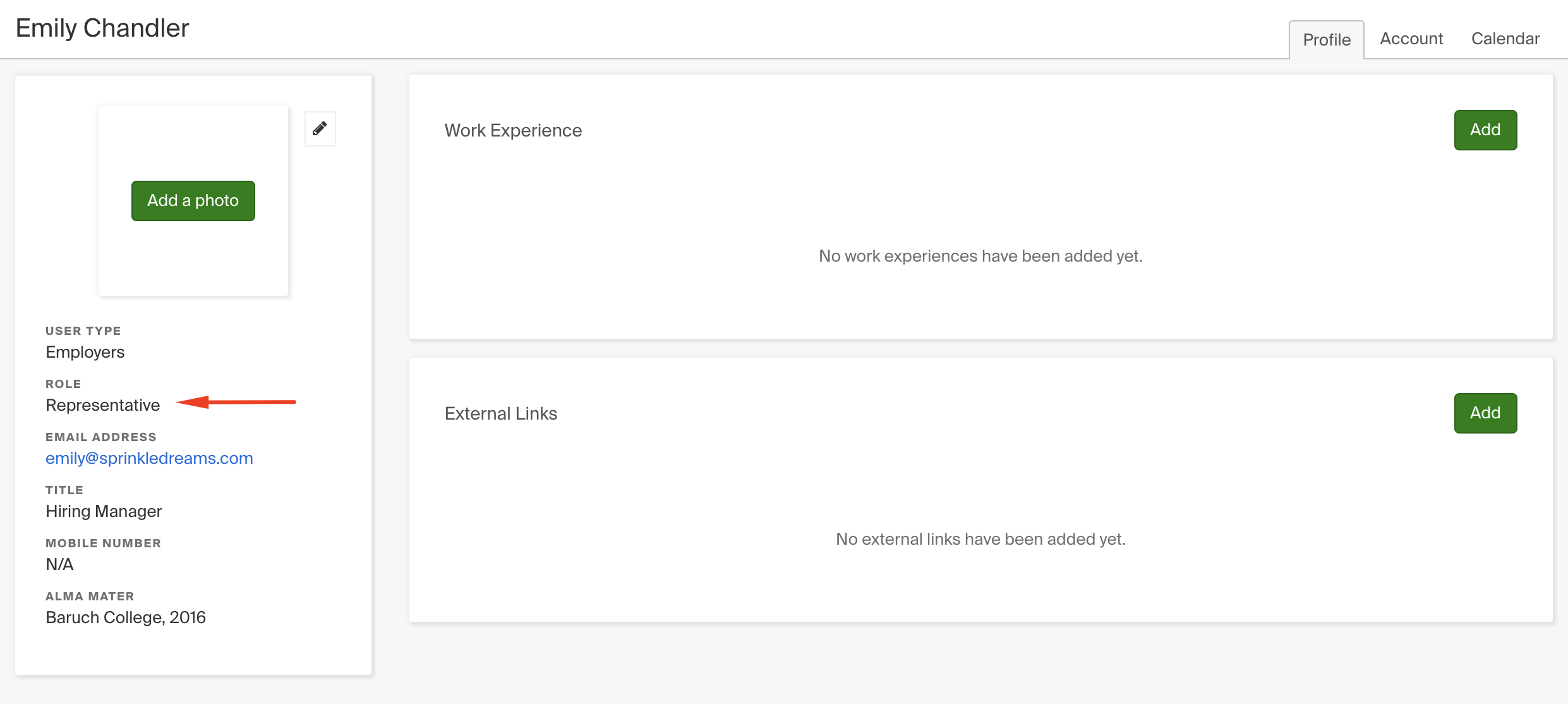The image size is (1568, 704).
Task: Switch to the Account tab
Action: click(1411, 39)
